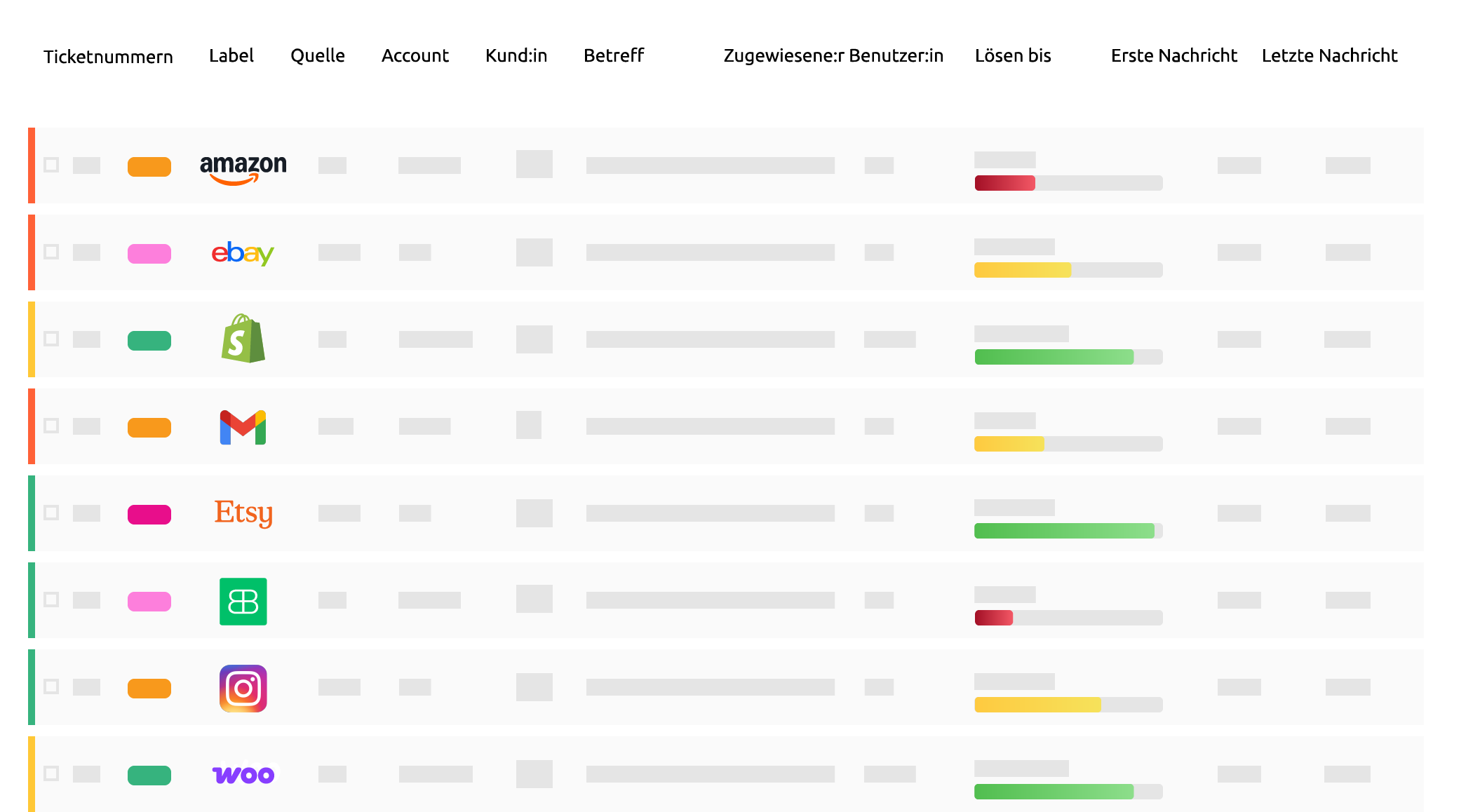Click the eBay source logo
The width and height of the screenshot is (1480, 812).
click(243, 253)
